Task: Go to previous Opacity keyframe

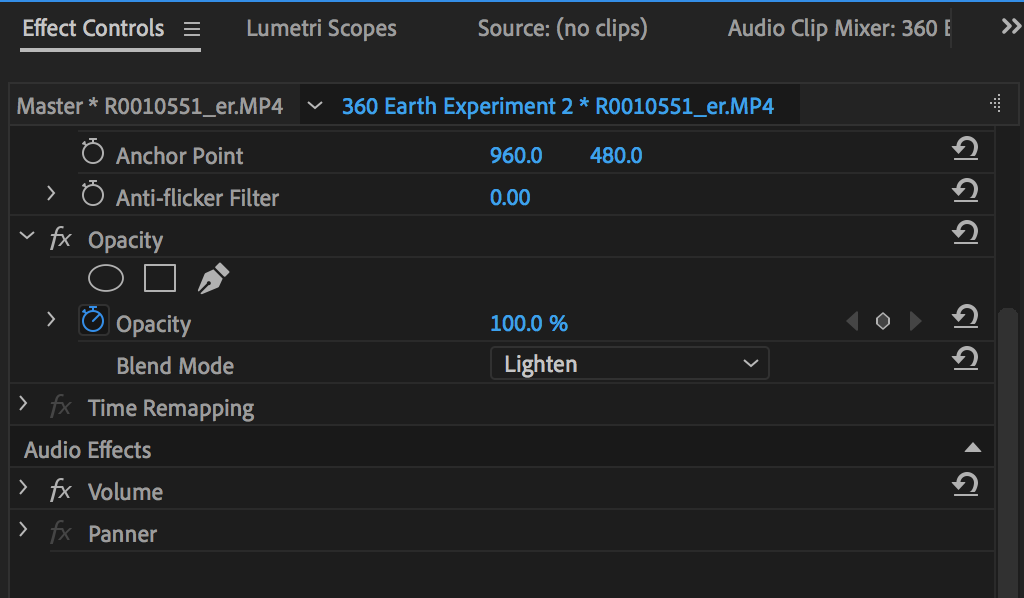Action: pos(852,322)
